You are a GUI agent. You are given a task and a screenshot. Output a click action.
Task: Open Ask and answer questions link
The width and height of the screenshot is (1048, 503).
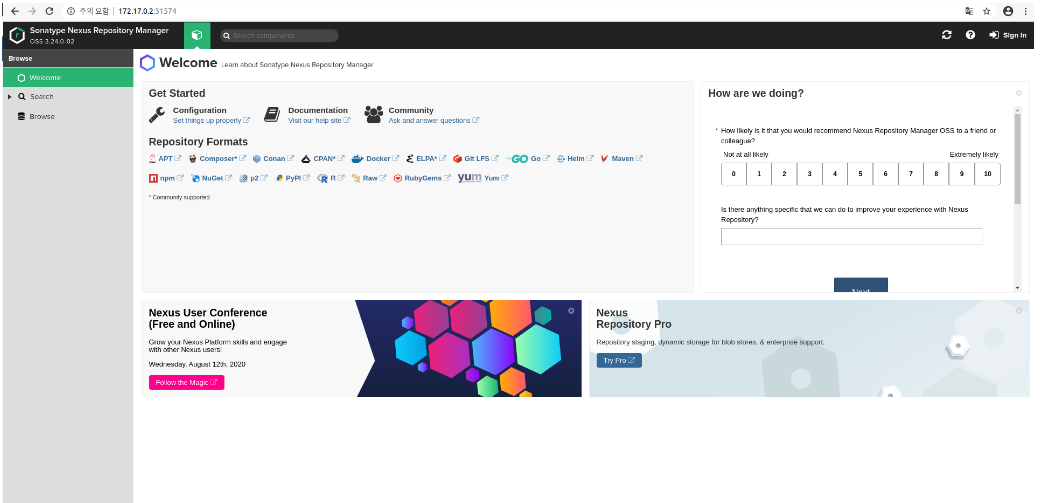coord(434,121)
